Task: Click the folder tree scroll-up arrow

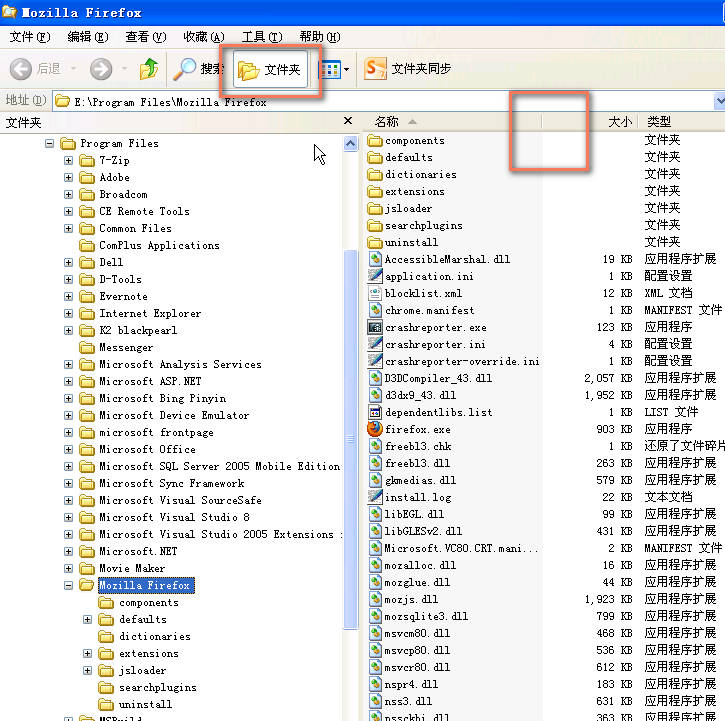Action: [350, 143]
